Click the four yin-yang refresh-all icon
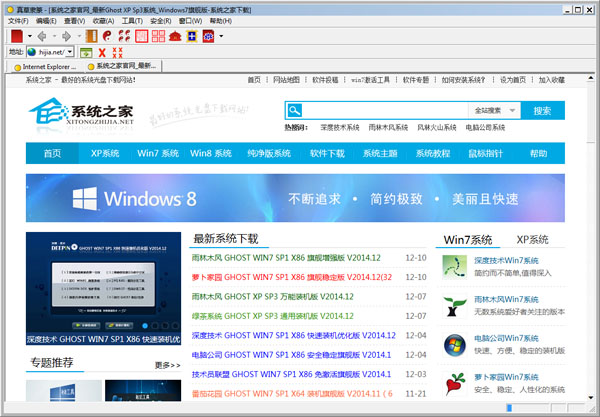Image resolution: width=600 pixels, height=417 pixels. point(124,36)
